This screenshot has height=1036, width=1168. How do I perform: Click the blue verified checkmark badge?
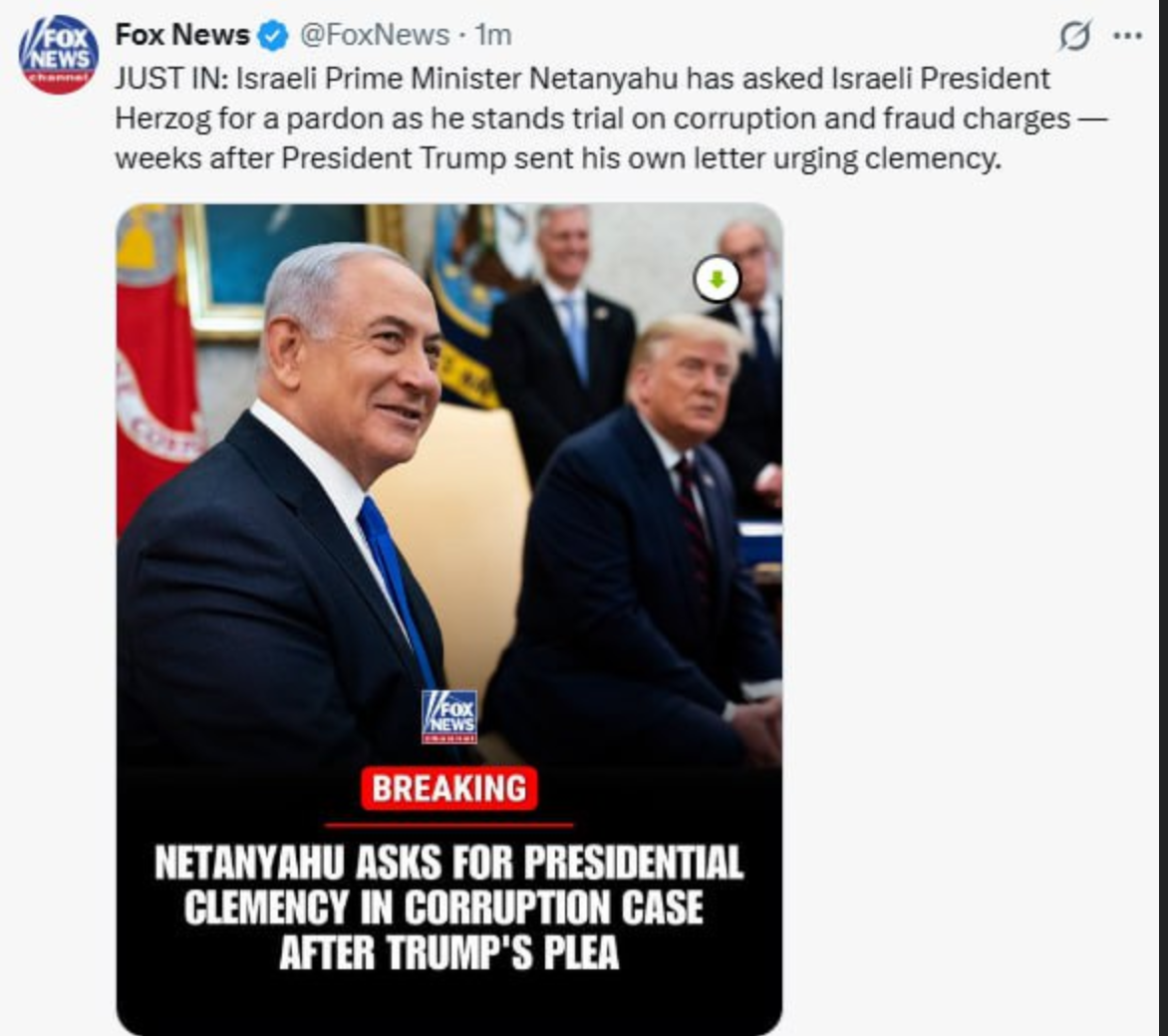pyautogui.click(x=272, y=36)
